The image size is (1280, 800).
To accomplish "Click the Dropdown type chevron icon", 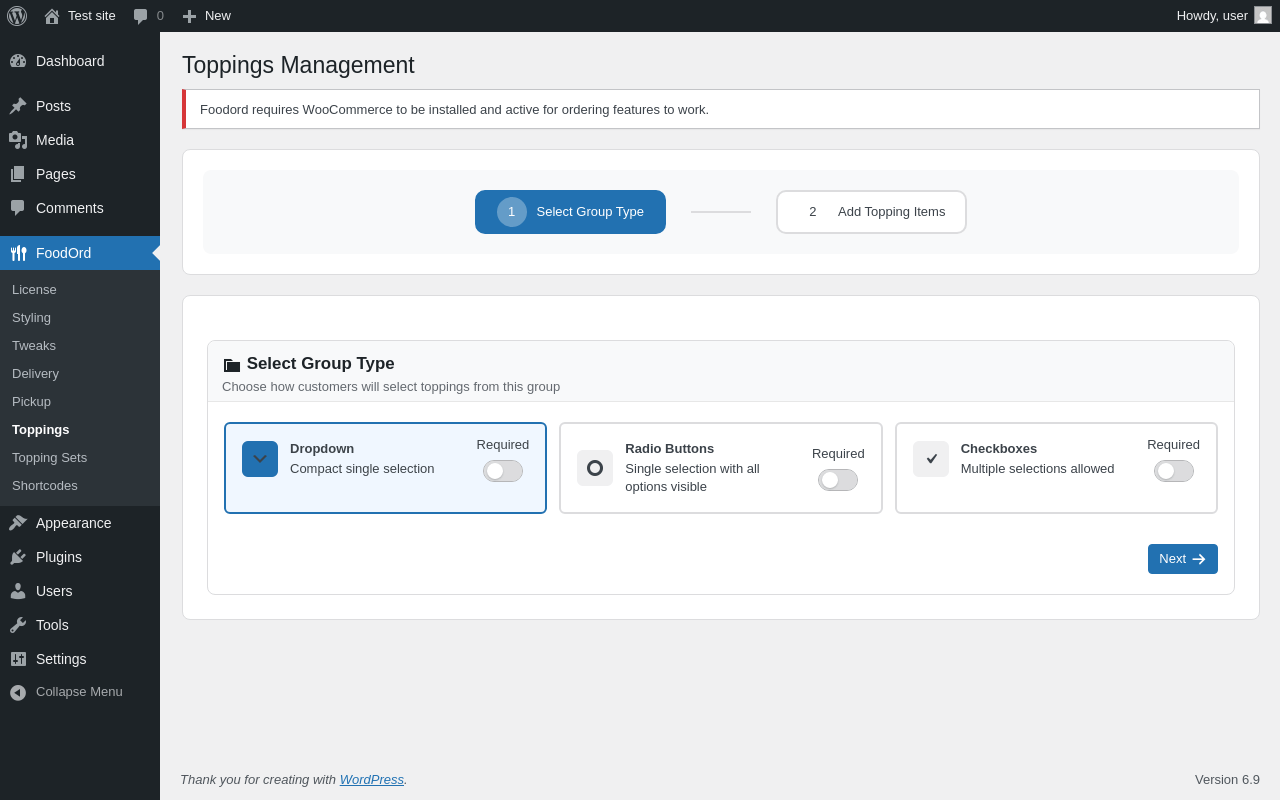I will 260,459.
